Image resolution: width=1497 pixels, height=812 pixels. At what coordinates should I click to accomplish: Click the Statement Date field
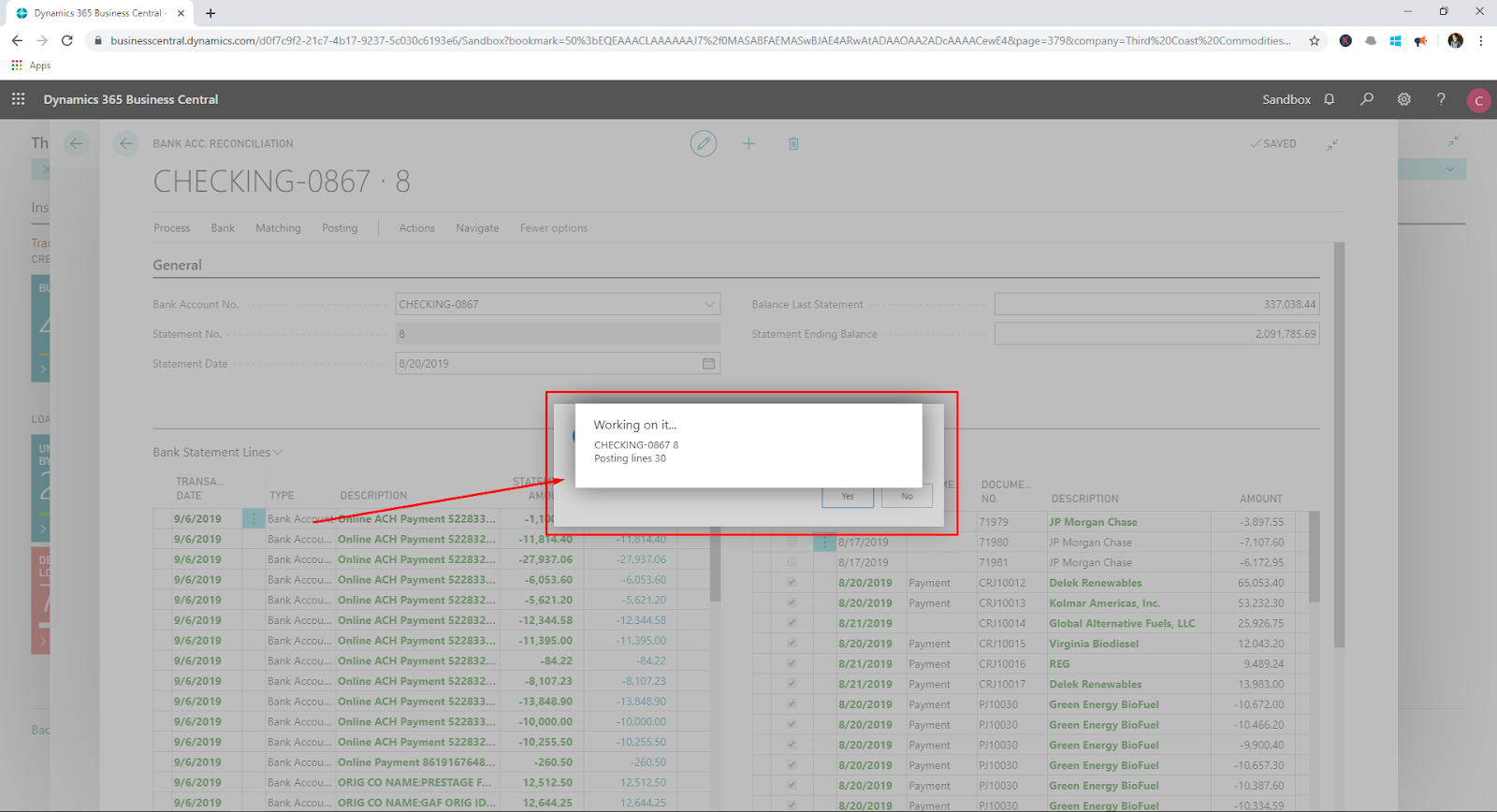(558, 363)
